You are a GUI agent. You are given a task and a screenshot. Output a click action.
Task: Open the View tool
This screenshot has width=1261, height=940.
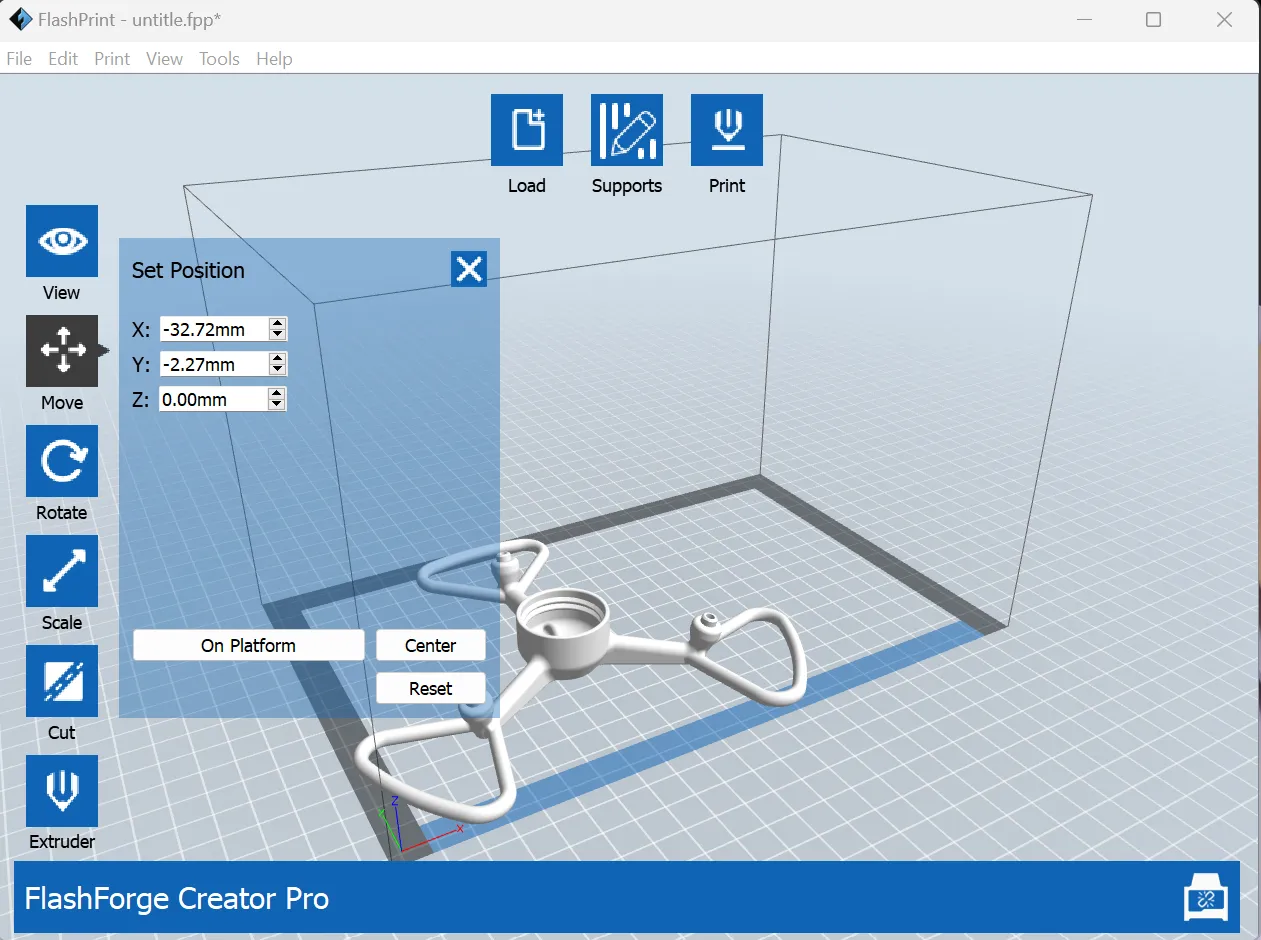click(62, 241)
